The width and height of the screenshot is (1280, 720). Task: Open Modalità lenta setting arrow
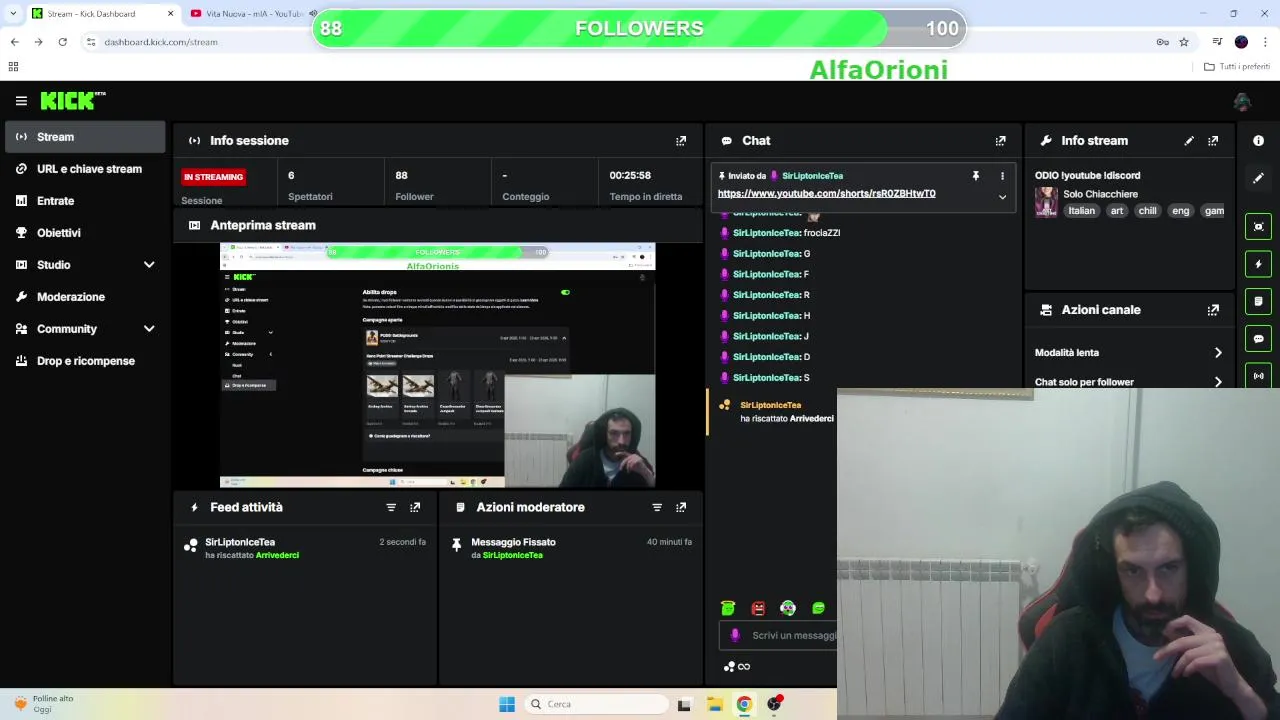[x=1218, y=353]
